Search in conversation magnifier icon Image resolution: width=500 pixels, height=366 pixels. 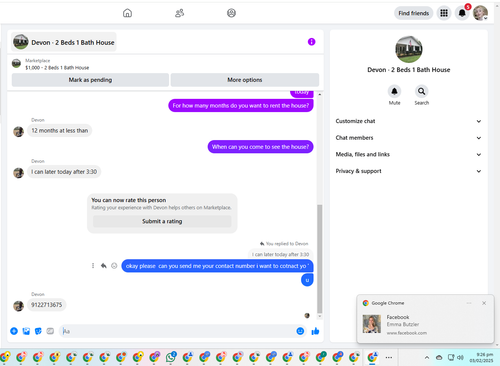pyautogui.click(x=422, y=91)
